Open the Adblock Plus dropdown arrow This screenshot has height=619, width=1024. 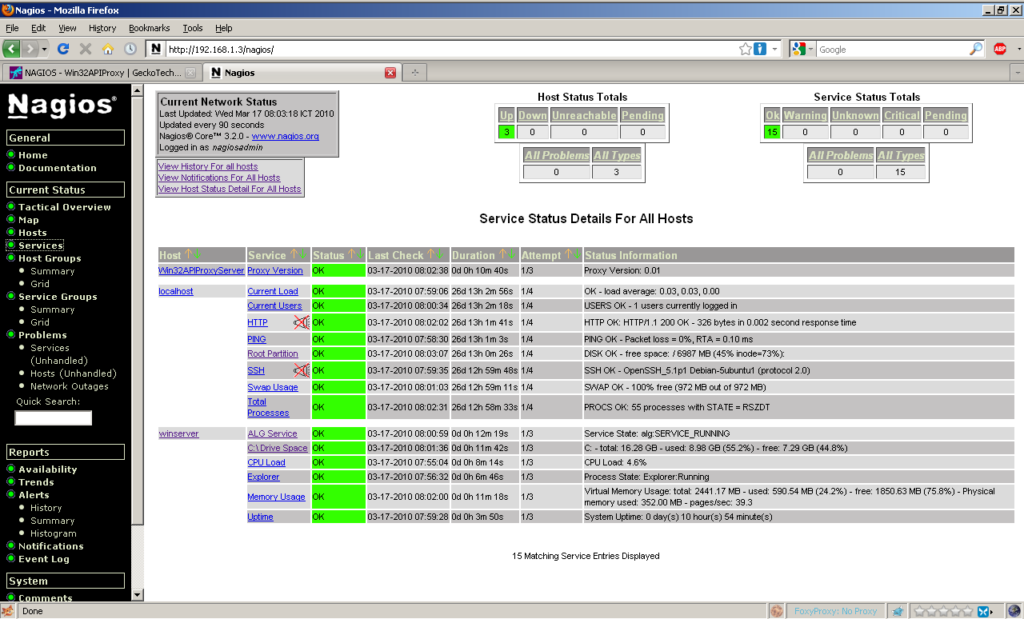[x=1018, y=50]
